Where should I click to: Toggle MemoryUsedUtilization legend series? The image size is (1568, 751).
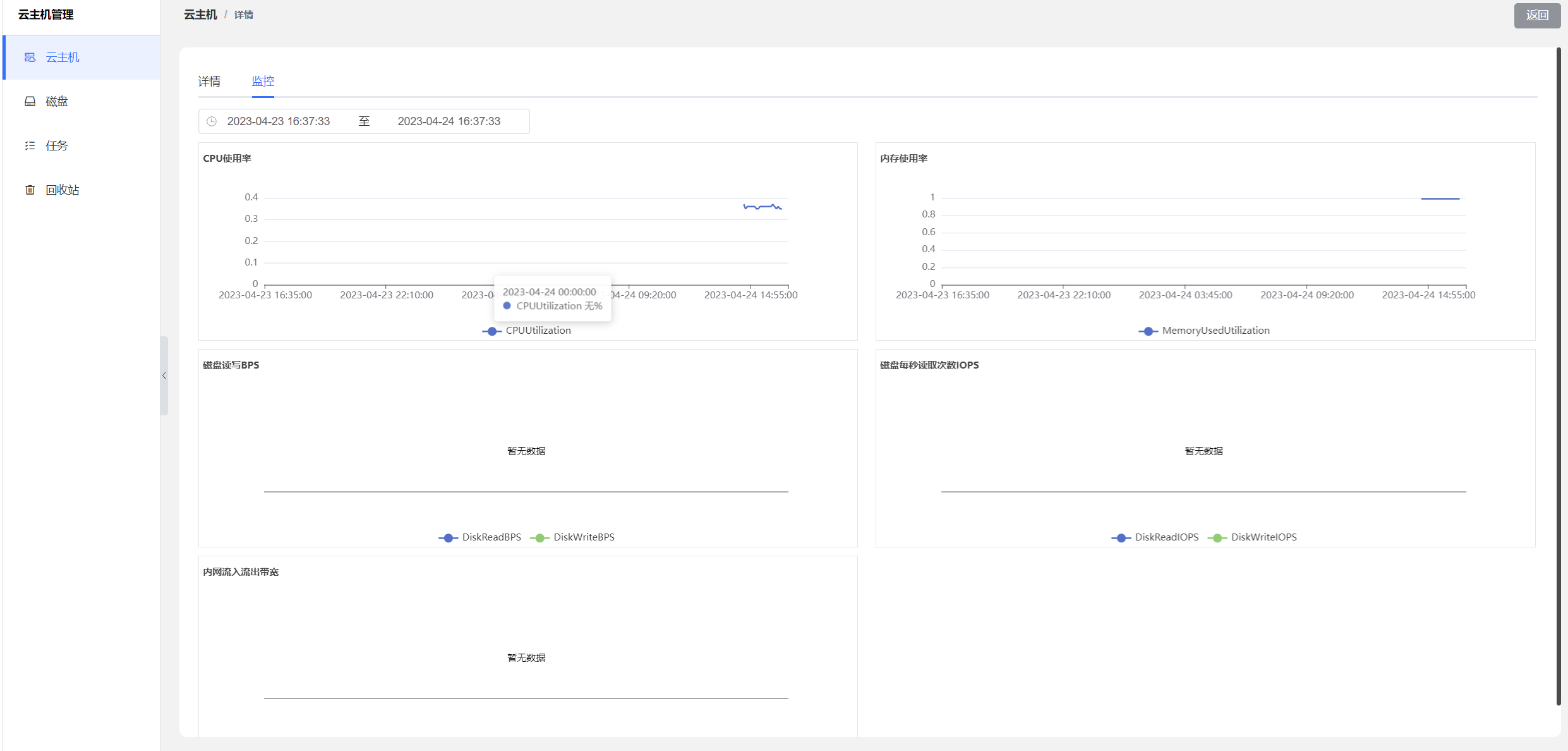1204,331
